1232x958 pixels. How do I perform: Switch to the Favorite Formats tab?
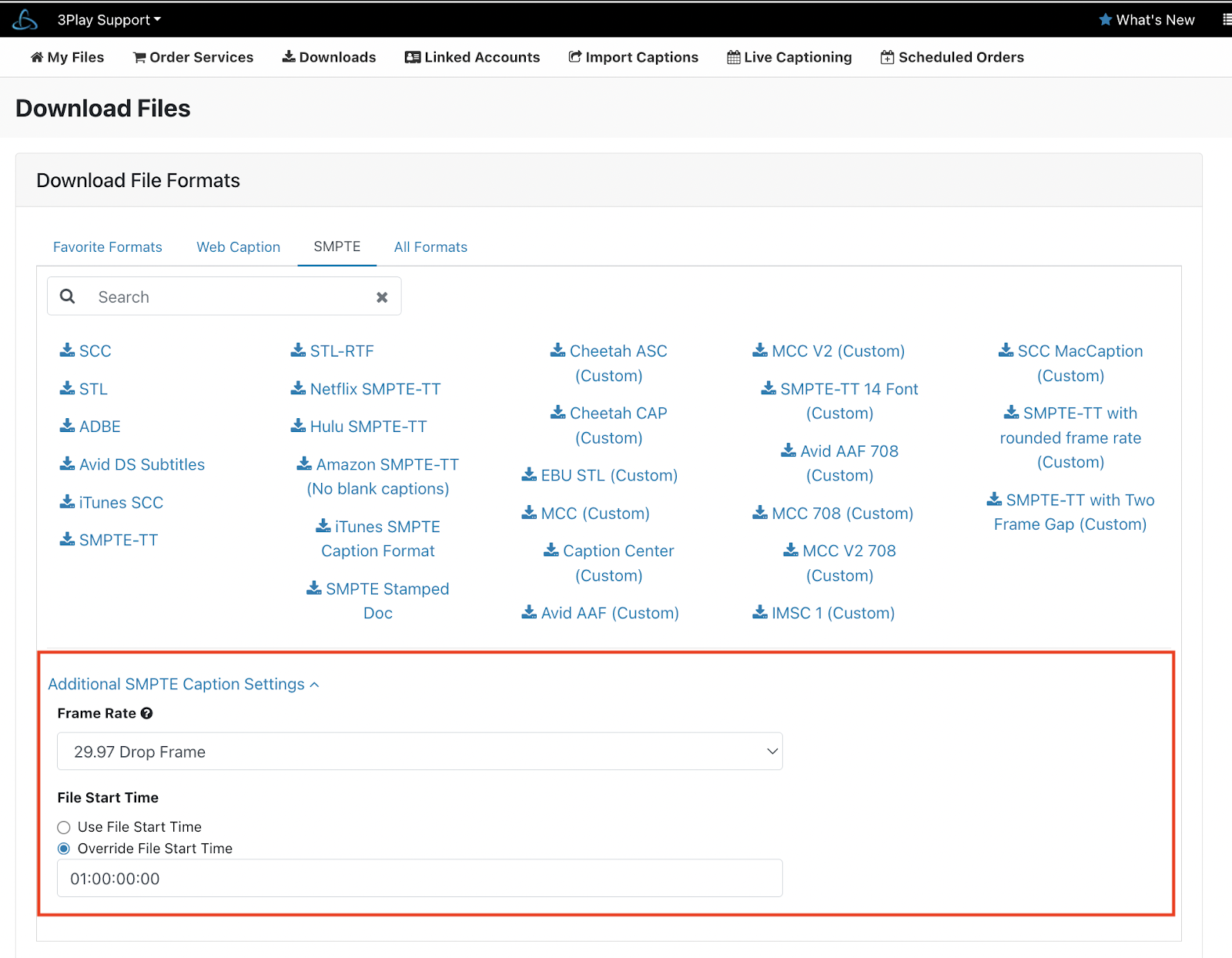click(108, 247)
